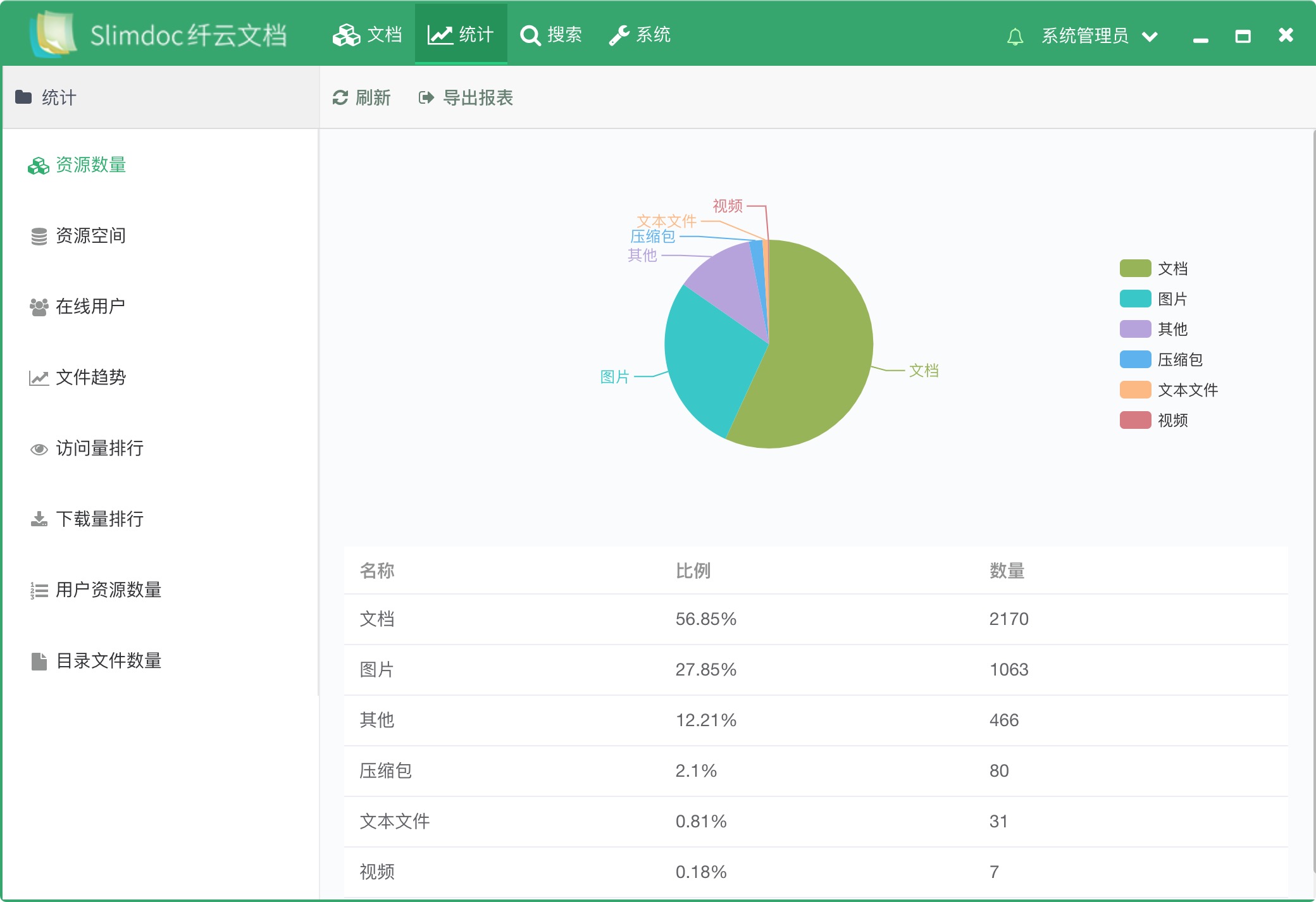Click the 文档 label beside the pie chart
This screenshot has height=902, width=1316.
[924, 371]
